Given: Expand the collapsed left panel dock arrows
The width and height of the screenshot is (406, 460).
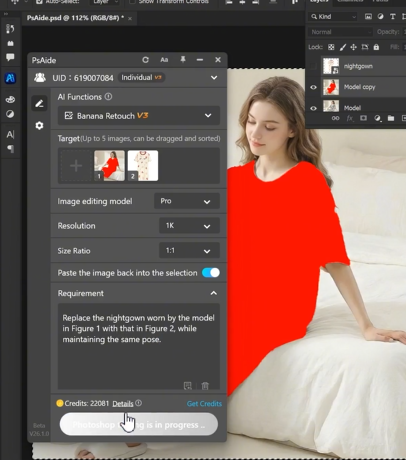Looking at the screenshot, I should pyautogui.click(x=6, y=14).
